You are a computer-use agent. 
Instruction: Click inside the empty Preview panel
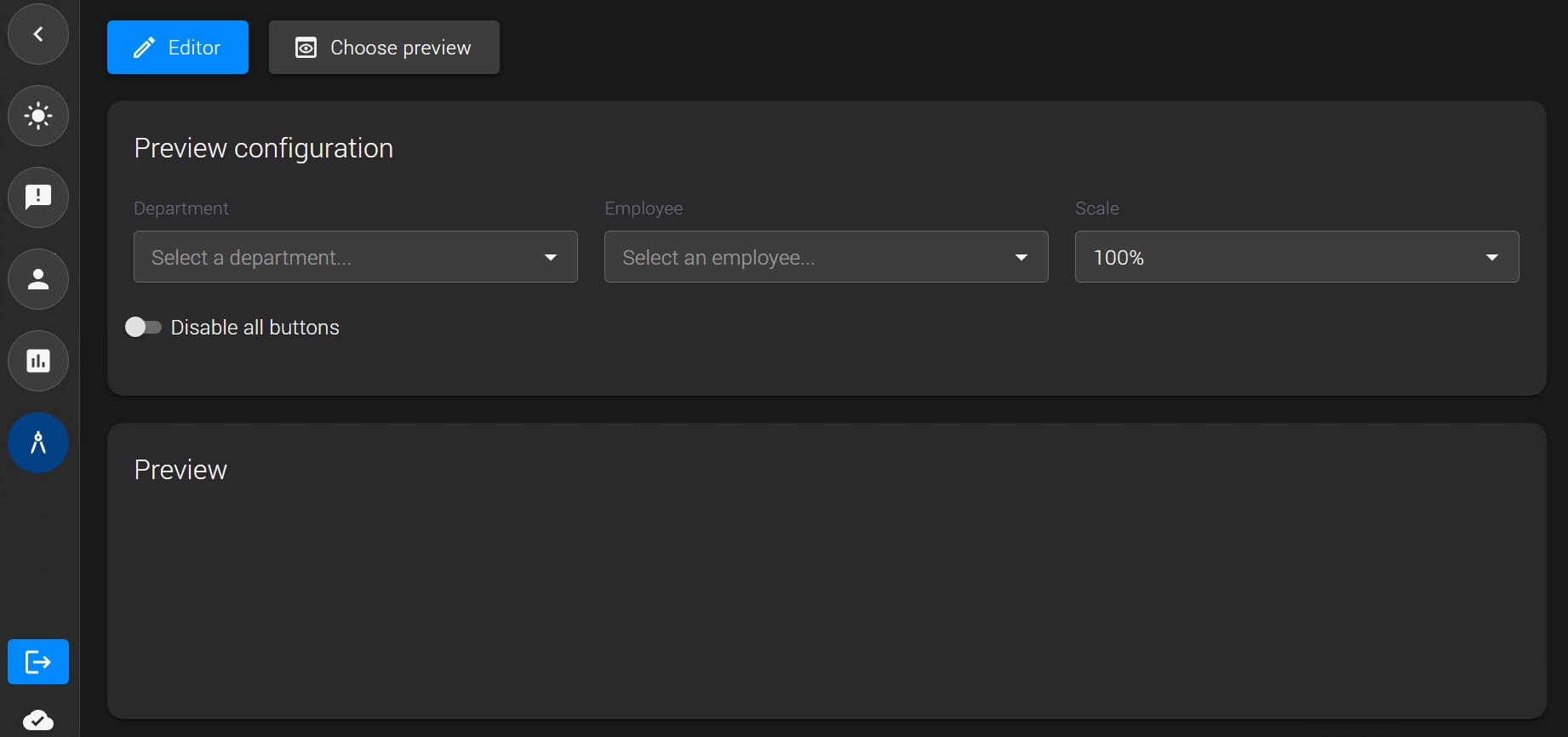pyautogui.click(x=827, y=596)
